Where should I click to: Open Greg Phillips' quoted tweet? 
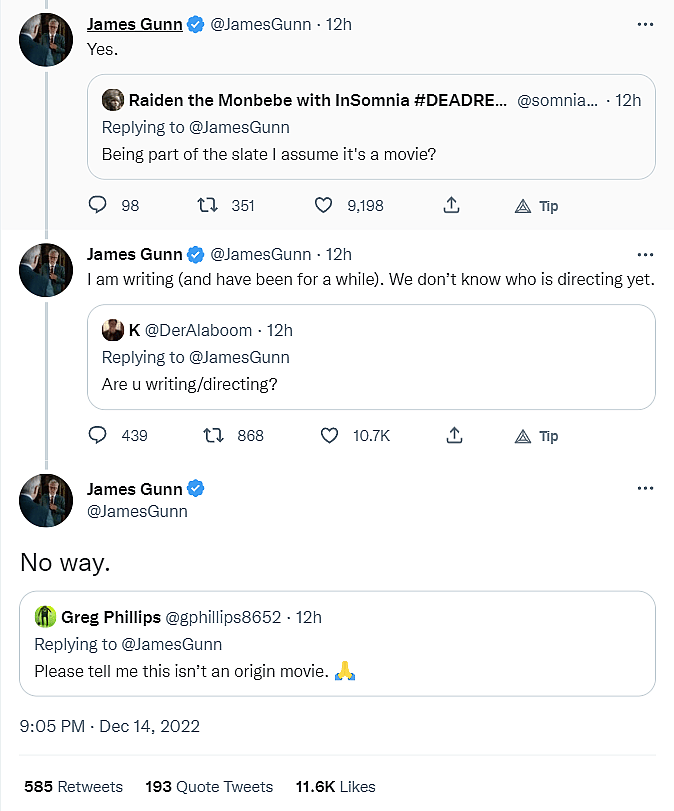click(337, 644)
